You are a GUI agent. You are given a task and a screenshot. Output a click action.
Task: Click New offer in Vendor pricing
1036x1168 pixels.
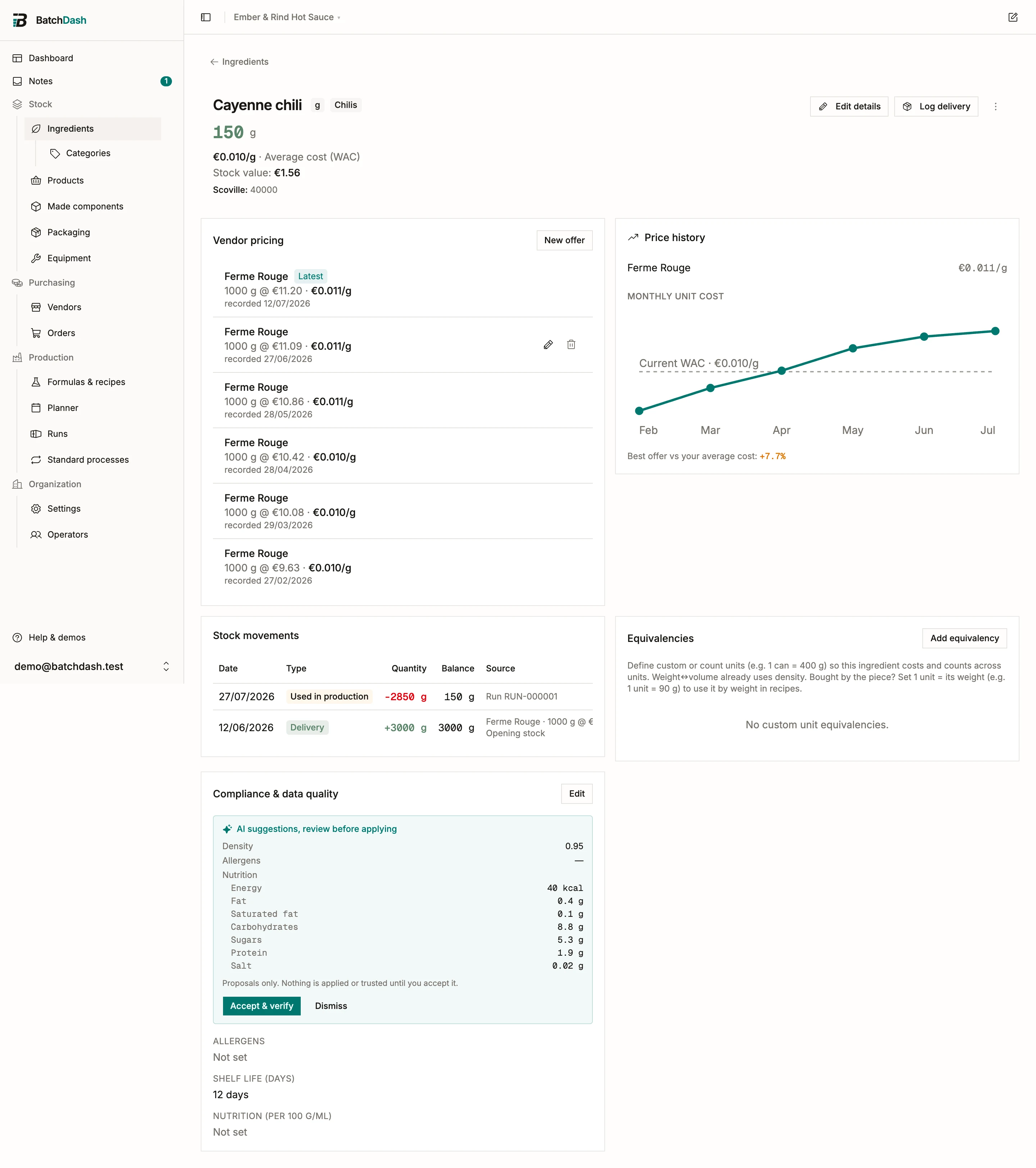tap(564, 241)
